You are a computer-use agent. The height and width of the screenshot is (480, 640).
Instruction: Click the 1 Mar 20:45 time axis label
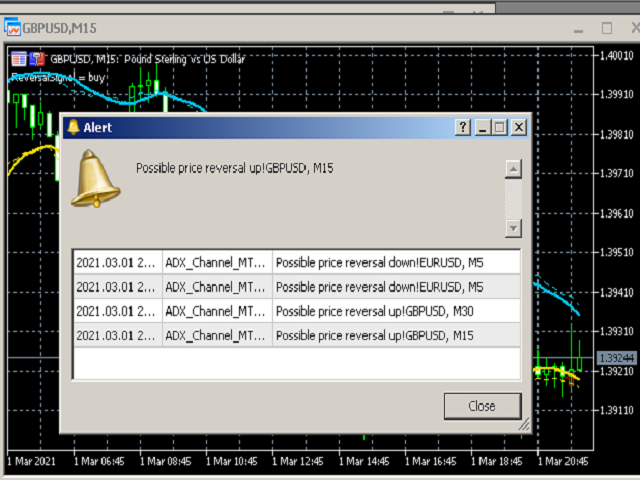click(563, 462)
